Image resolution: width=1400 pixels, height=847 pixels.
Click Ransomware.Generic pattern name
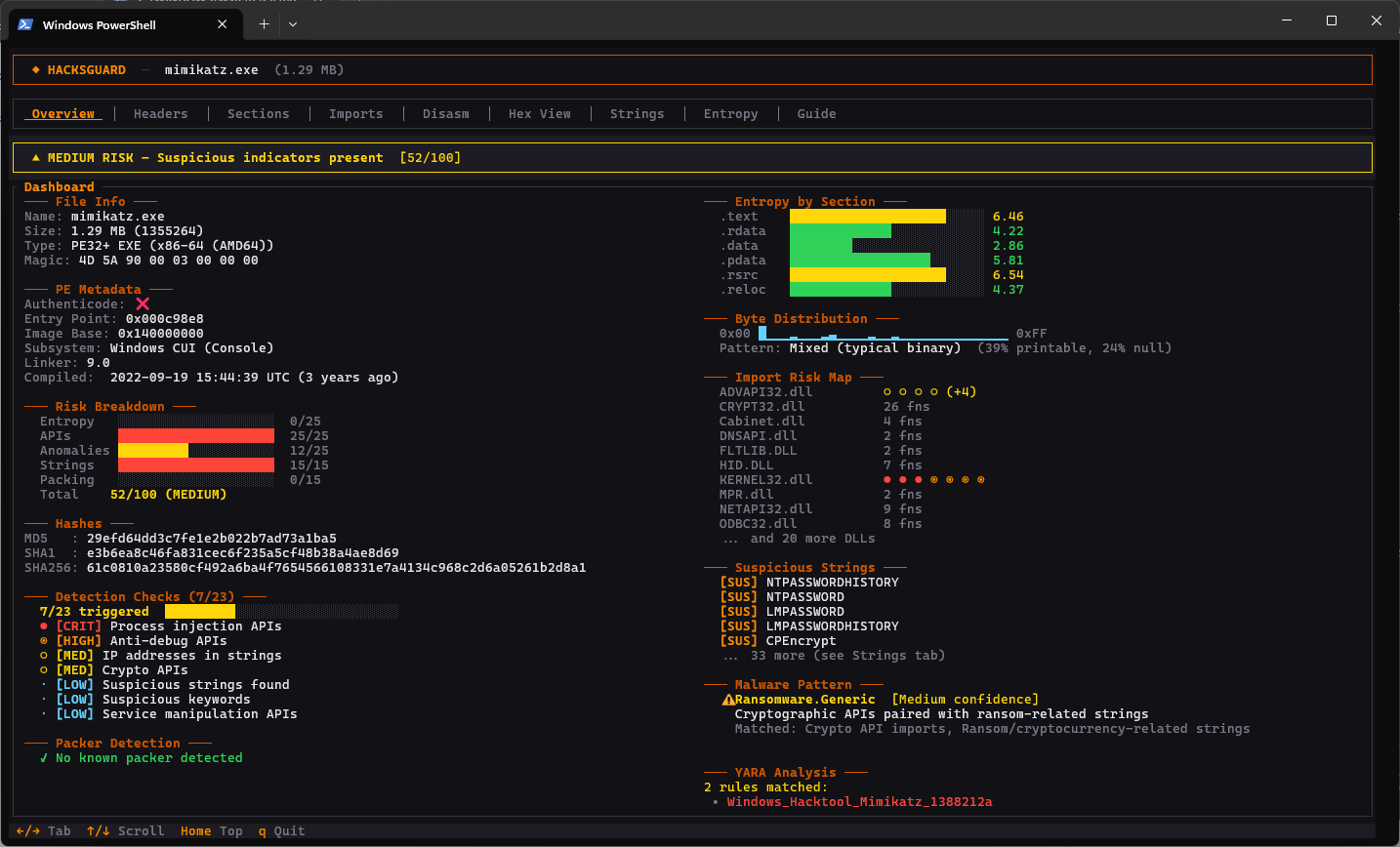[805, 700]
